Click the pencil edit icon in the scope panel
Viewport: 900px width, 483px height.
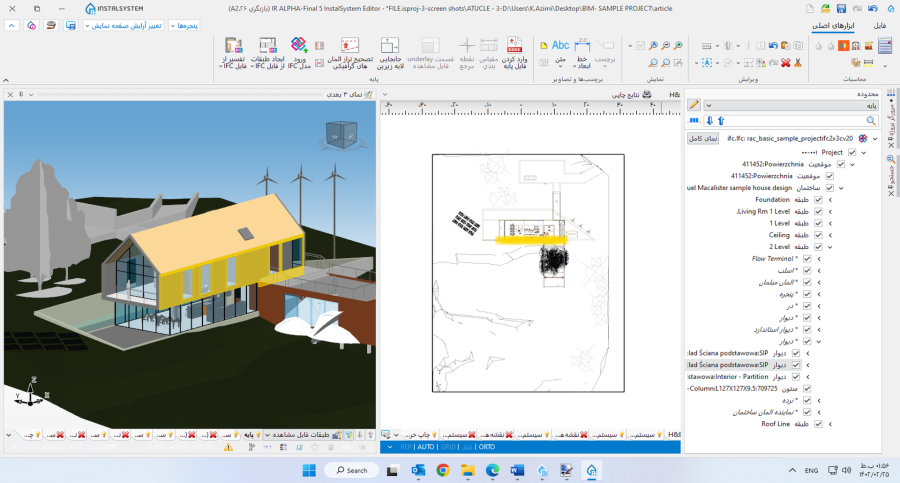coord(694,104)
